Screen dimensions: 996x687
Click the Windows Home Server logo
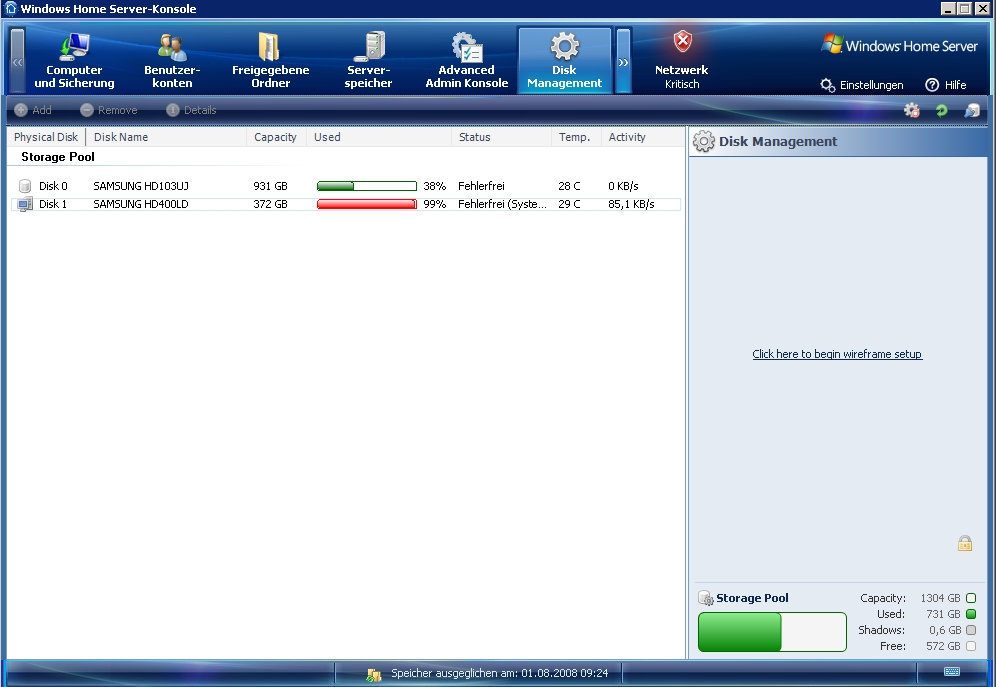[899, 45]
